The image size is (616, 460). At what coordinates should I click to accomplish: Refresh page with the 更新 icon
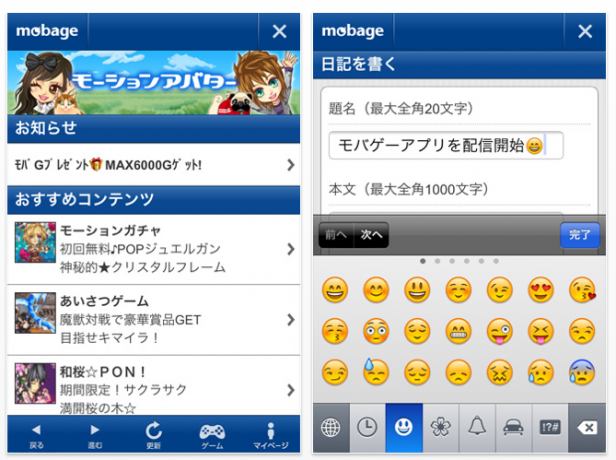click(154, 431)
